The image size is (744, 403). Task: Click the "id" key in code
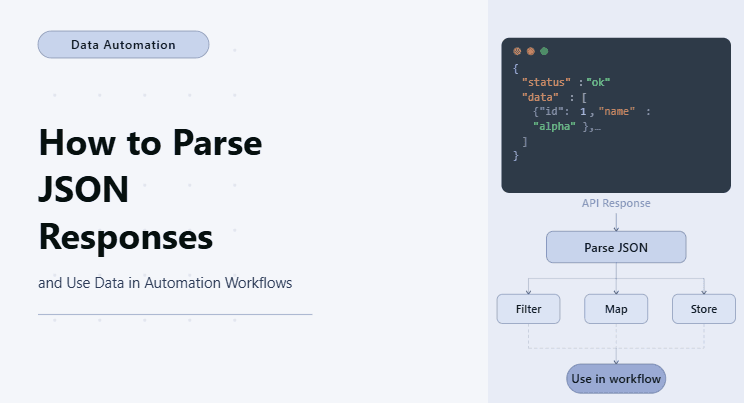[551, 112]
